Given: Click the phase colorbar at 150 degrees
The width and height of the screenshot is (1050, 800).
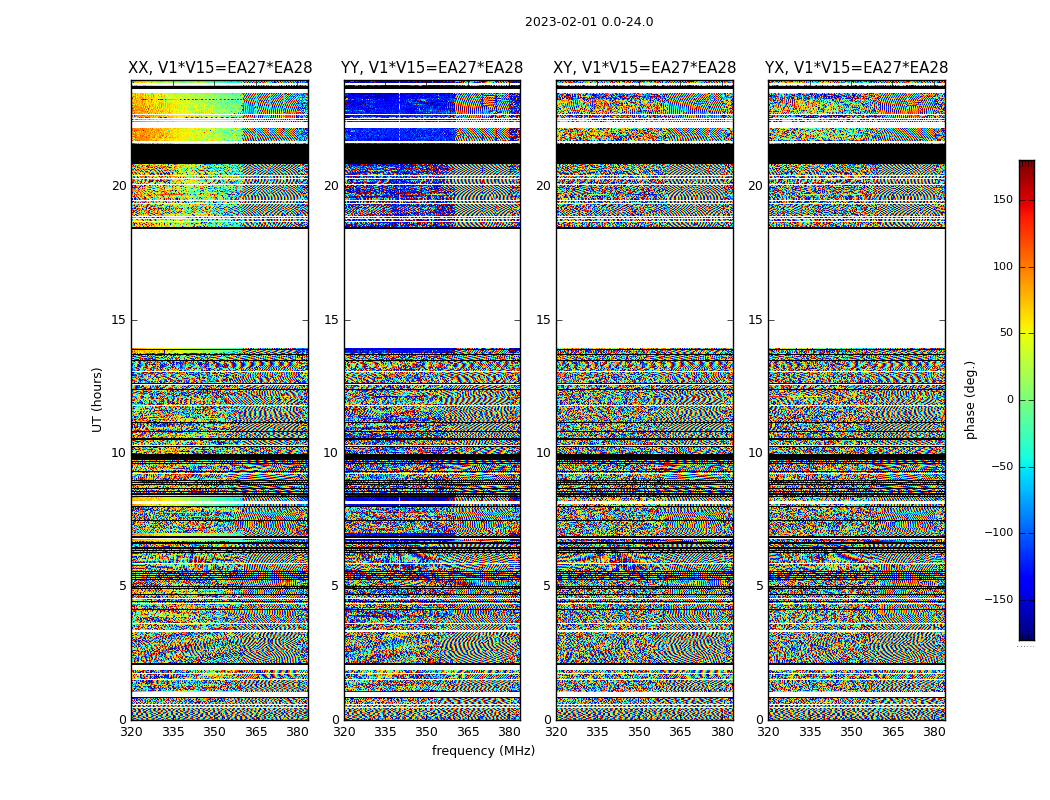Looking at the screenshot, I should (x=1027, y=199).
